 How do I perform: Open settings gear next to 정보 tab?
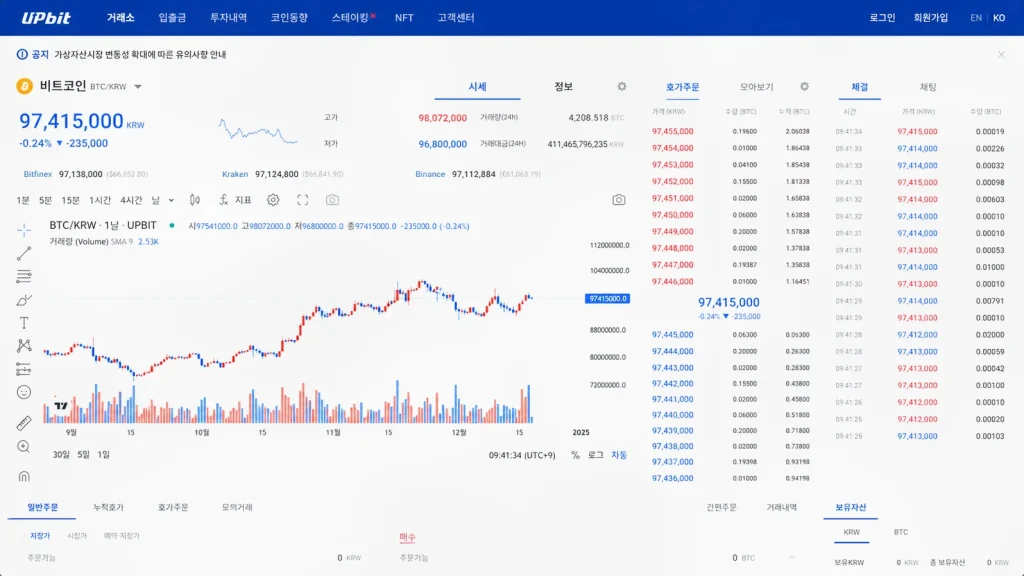click(x=622, y=86)
